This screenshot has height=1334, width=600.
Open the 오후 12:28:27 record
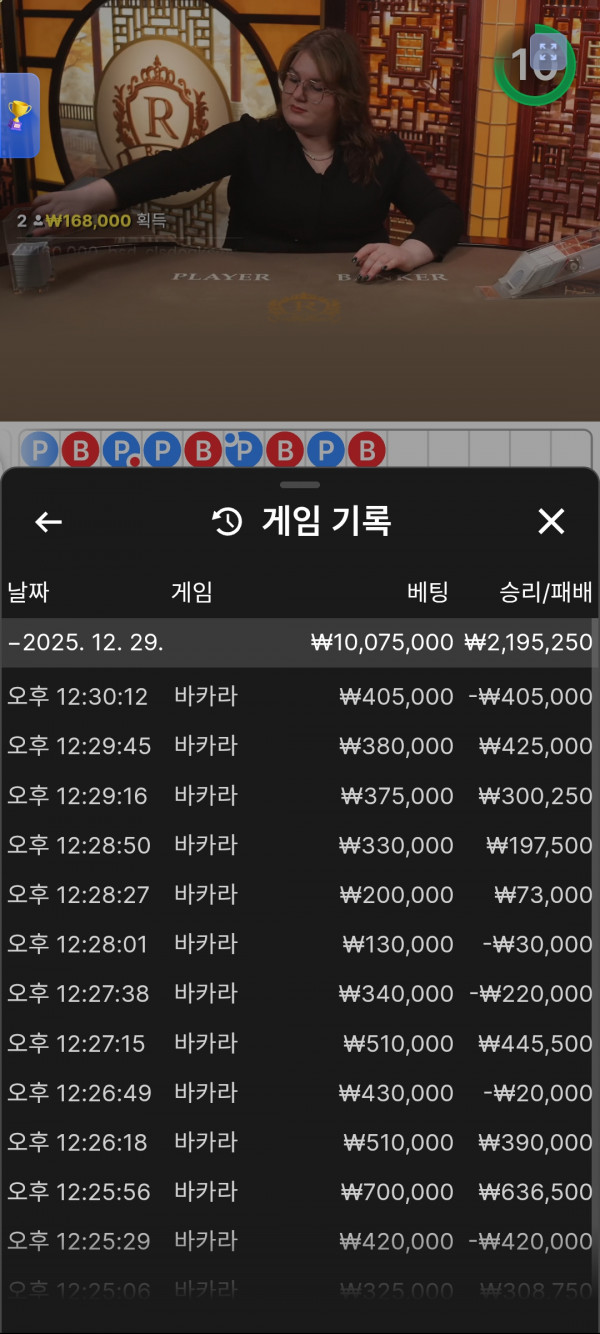pos(298,895)
